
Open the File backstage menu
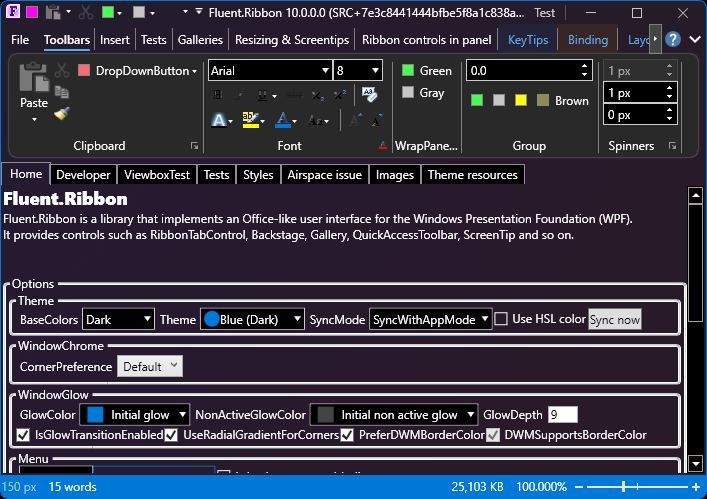[x=20, y=40]
